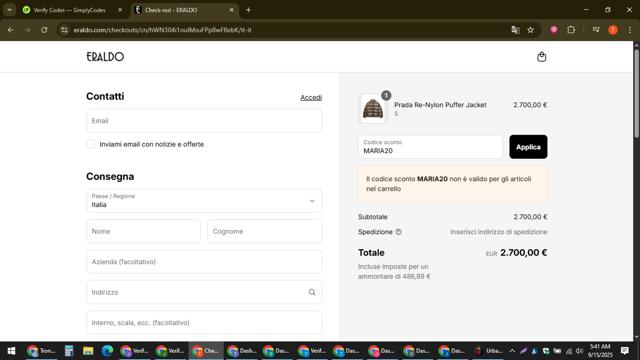Bookmark this page with the star
Image resolution: width=640 pixels, height=360 pixels.
click(531, 30)
